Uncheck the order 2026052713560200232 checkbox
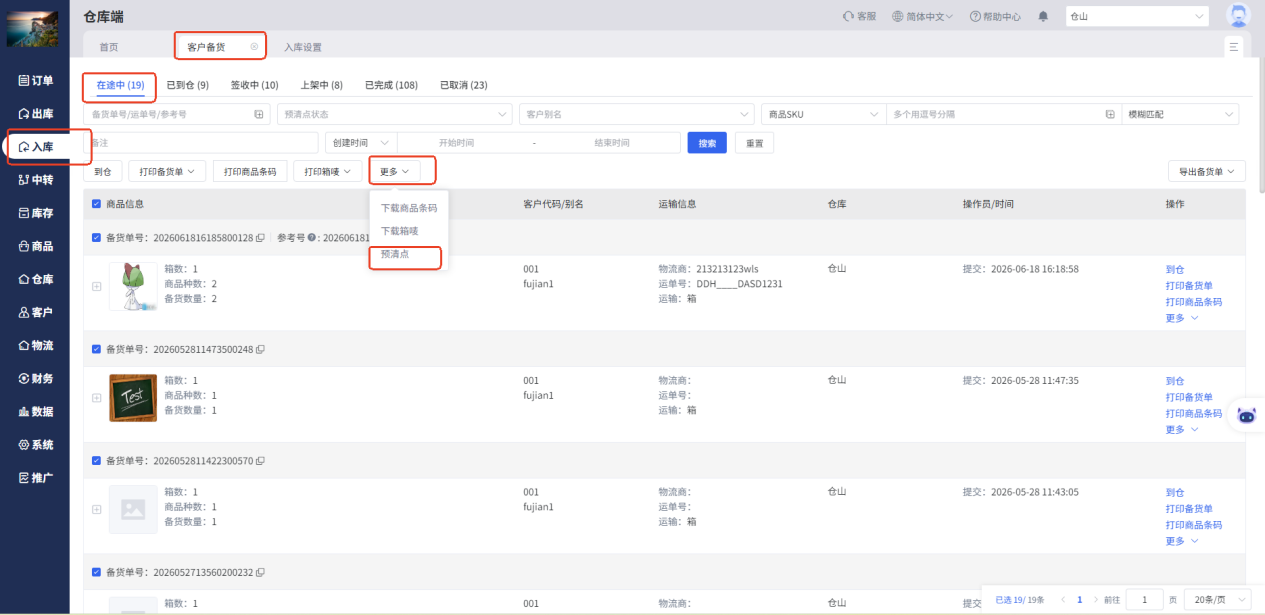The height and width of the screenshot is (615, 1265). point(96,572)
